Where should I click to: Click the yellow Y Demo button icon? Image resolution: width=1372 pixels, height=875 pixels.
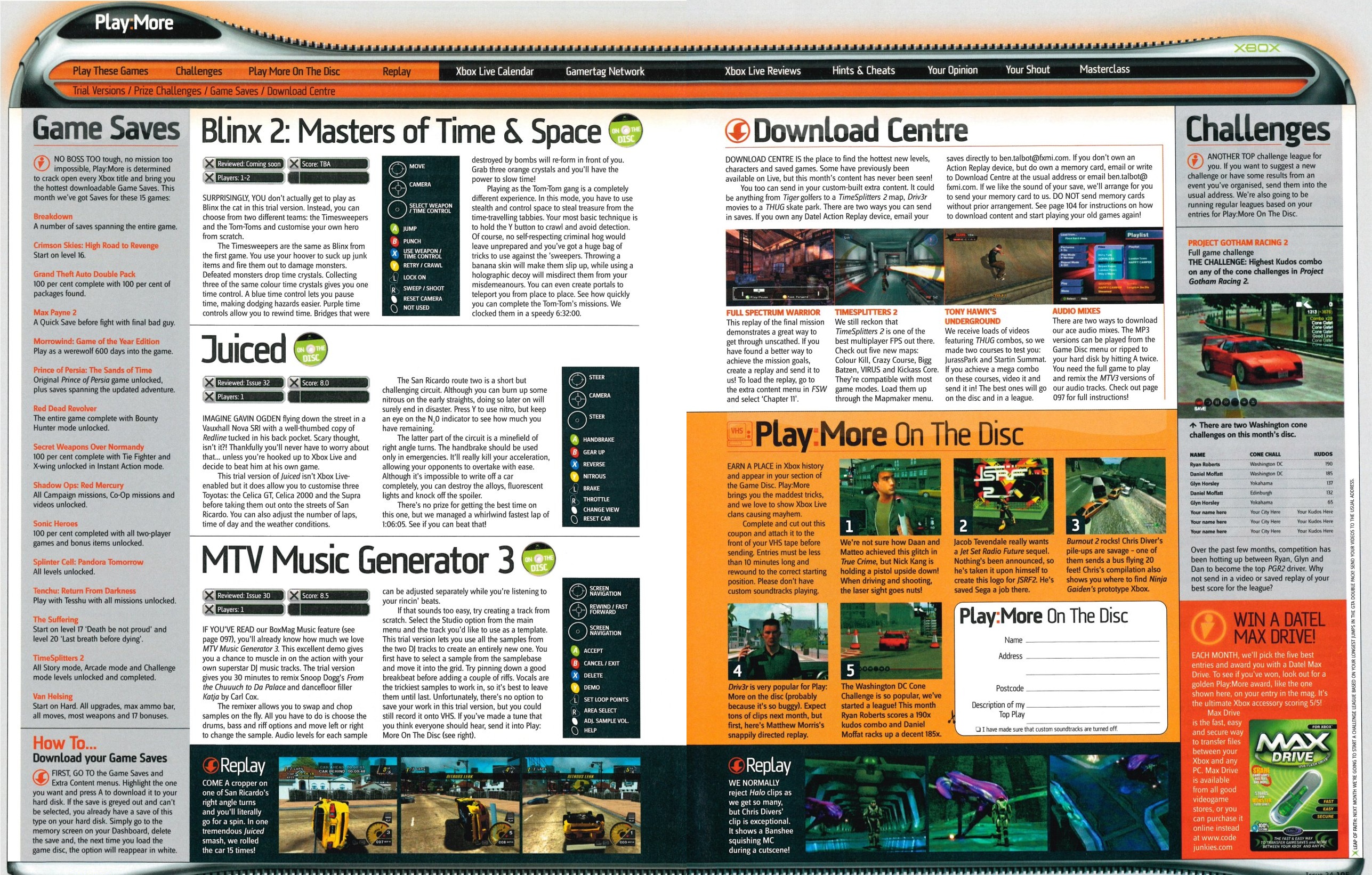pyautogui.click(x=575, y=687)
